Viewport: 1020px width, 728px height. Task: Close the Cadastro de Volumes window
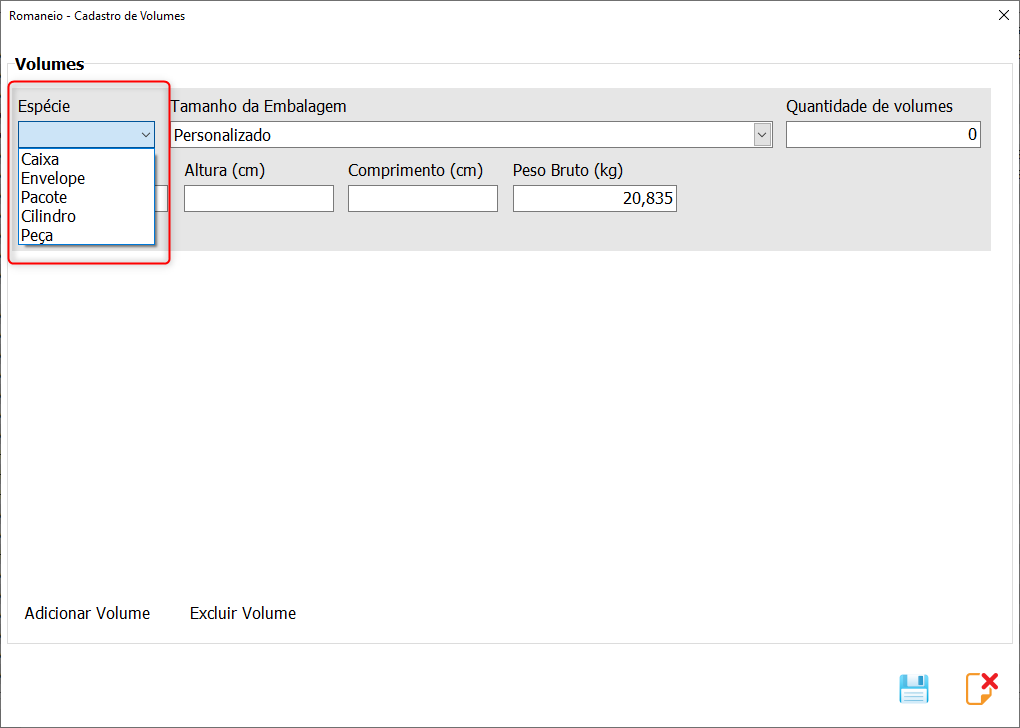pyautogui.click(x=1003, y=15)
